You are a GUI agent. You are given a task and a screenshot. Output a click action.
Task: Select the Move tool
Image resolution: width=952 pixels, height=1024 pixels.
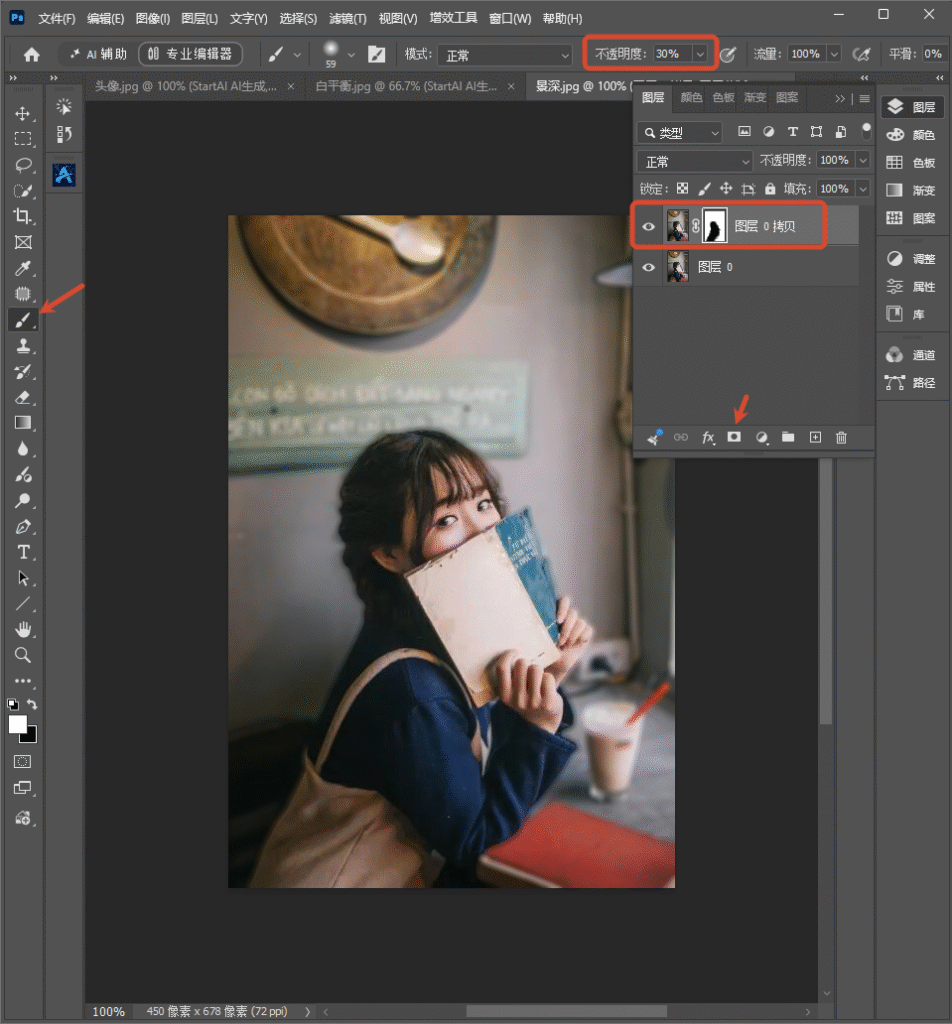23,114
